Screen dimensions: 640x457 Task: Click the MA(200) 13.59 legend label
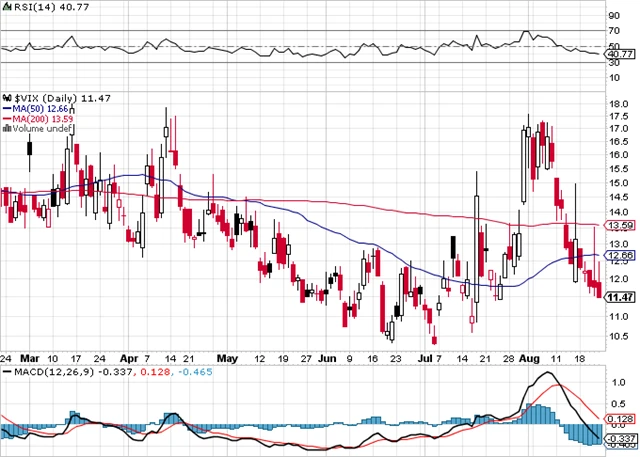pyautogui.click(x=44, y=119)
